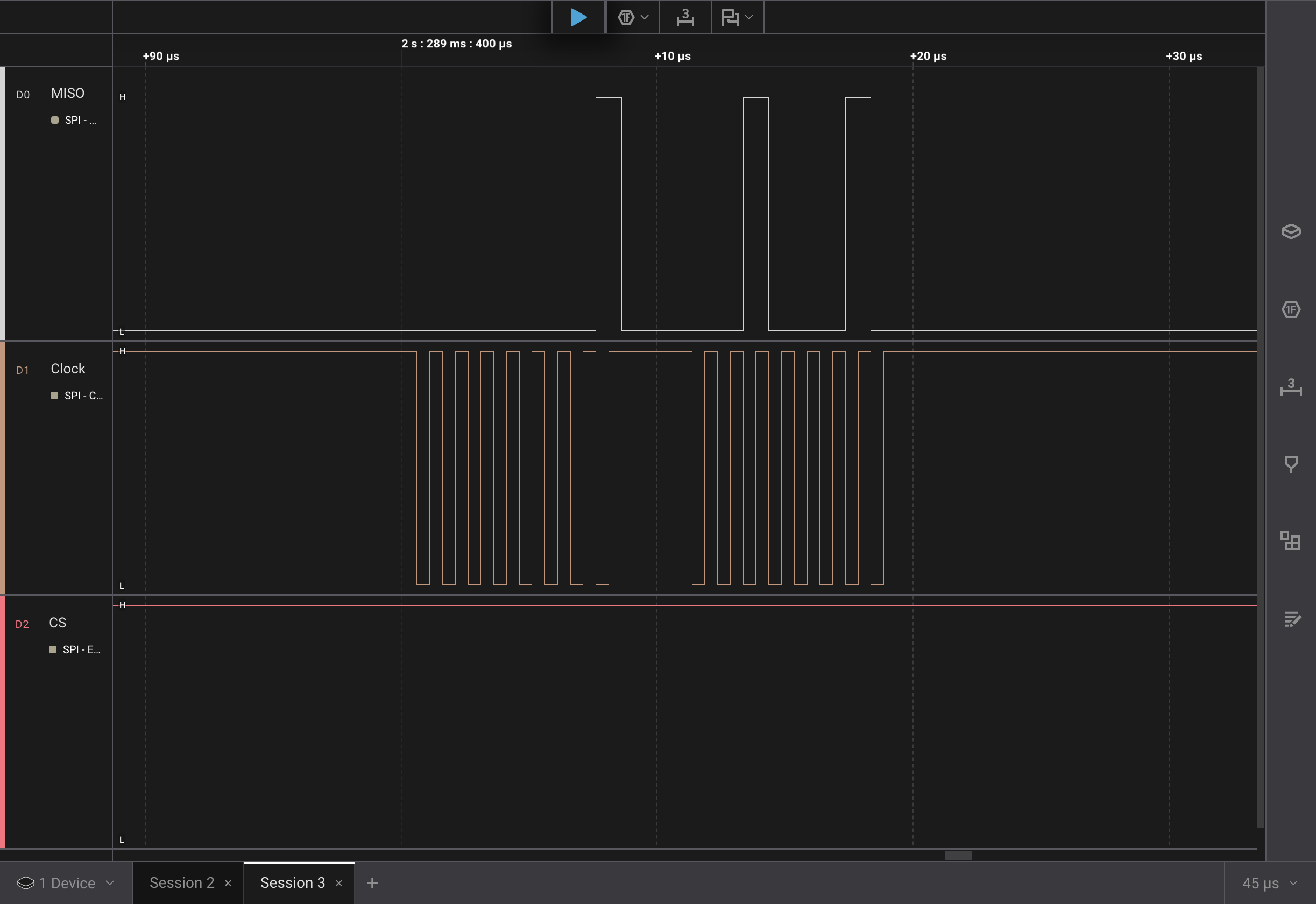Image resolution: width=1316 pixels, height=904 pixels.
Task: Toggle the SPI analyzer badge on CS channel
Action: tap(74, 649)
